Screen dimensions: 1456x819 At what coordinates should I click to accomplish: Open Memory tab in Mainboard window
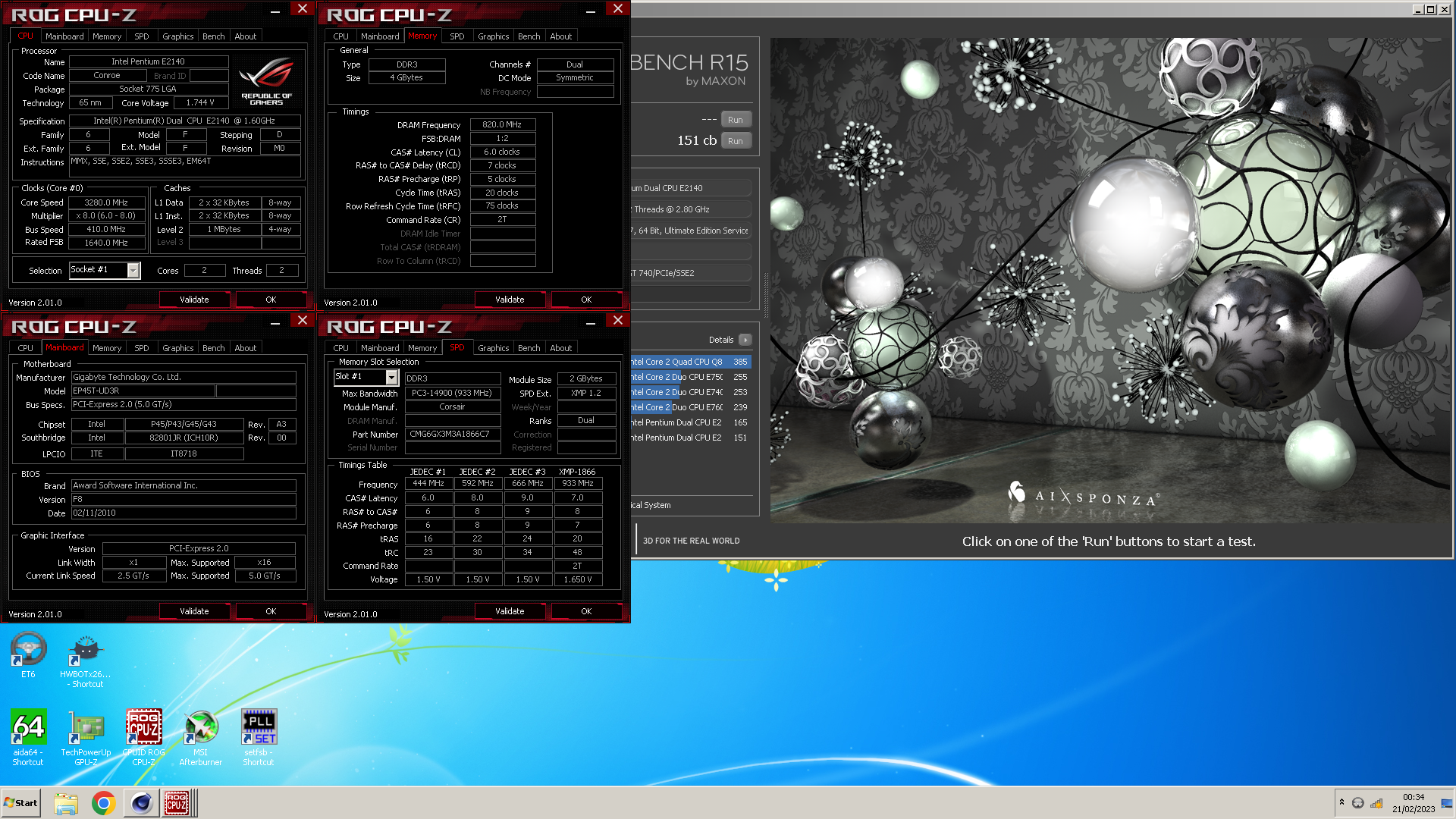(x=107, y=348)
